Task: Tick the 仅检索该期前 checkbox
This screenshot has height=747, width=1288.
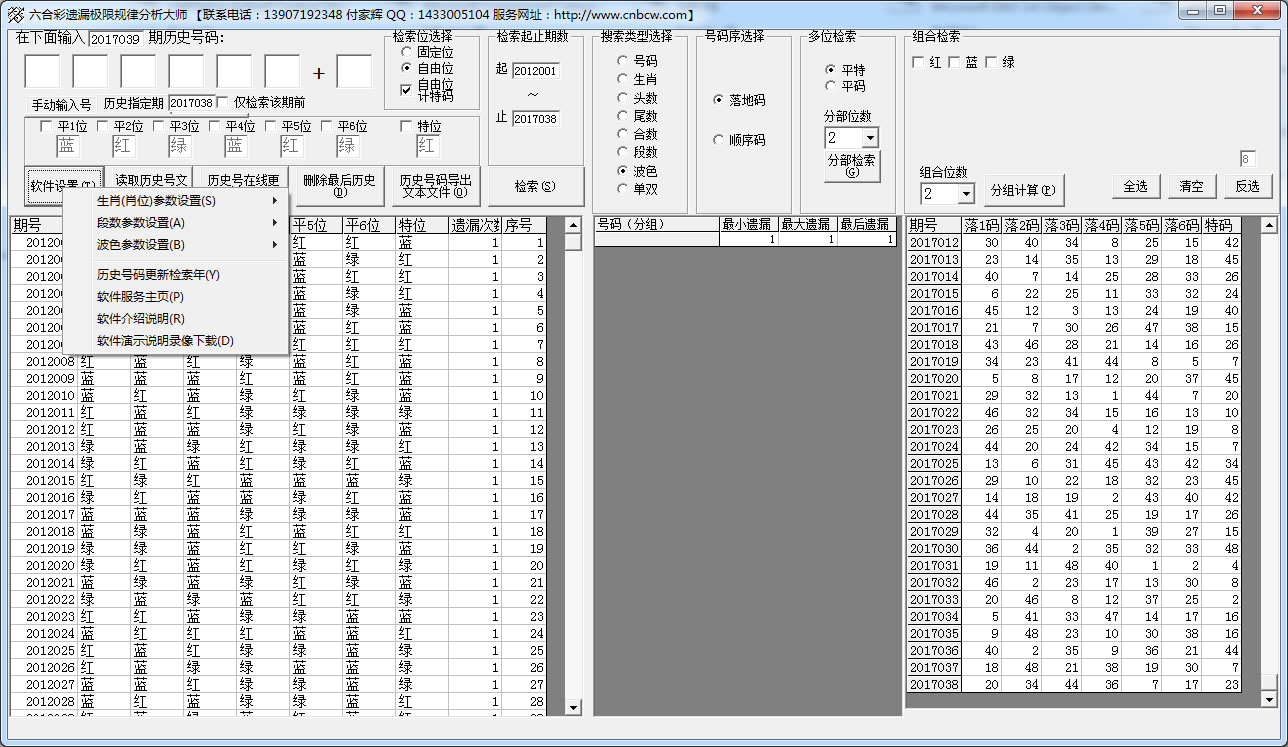Action: 223,102
